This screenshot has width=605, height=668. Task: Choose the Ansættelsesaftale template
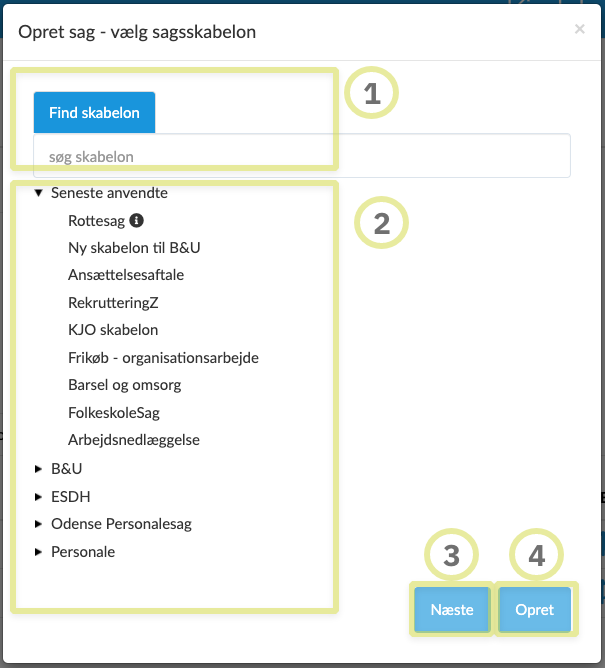point(126,274)
